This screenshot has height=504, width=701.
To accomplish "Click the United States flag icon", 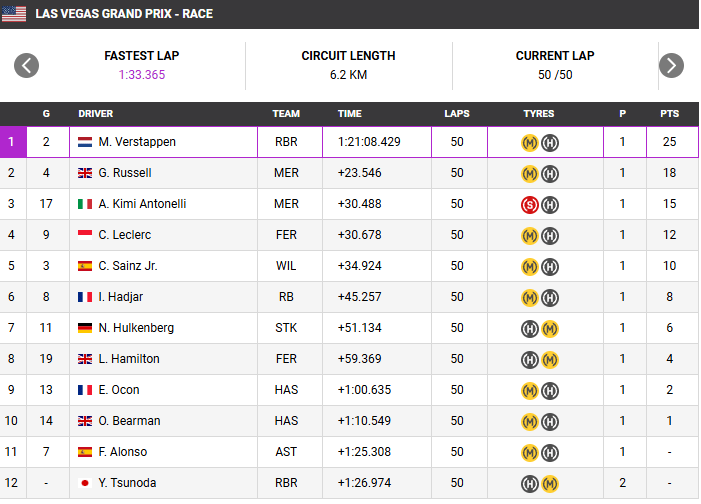I will tap(15, 14).
